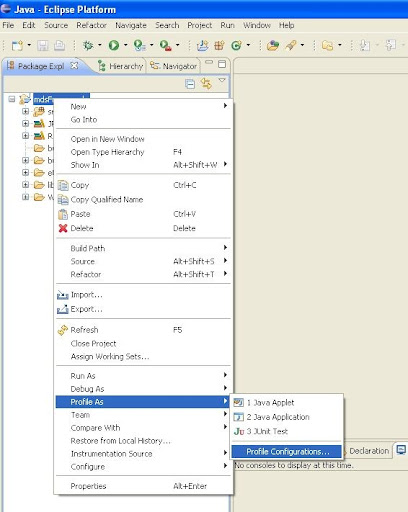The image size is (408, 512).
Task: Click the green Run toolbar icon
Action: pyautogui.click(x=114, y=45)
